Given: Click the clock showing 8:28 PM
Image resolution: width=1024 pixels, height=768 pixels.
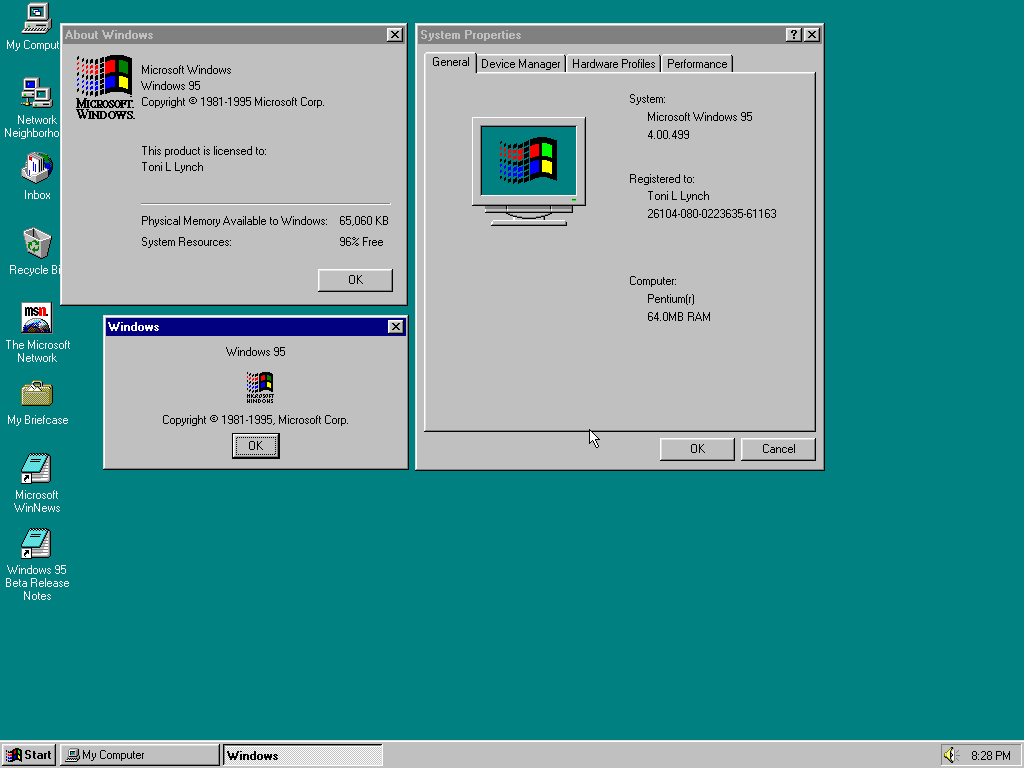Looking at the screenshot, I should 990,754.
